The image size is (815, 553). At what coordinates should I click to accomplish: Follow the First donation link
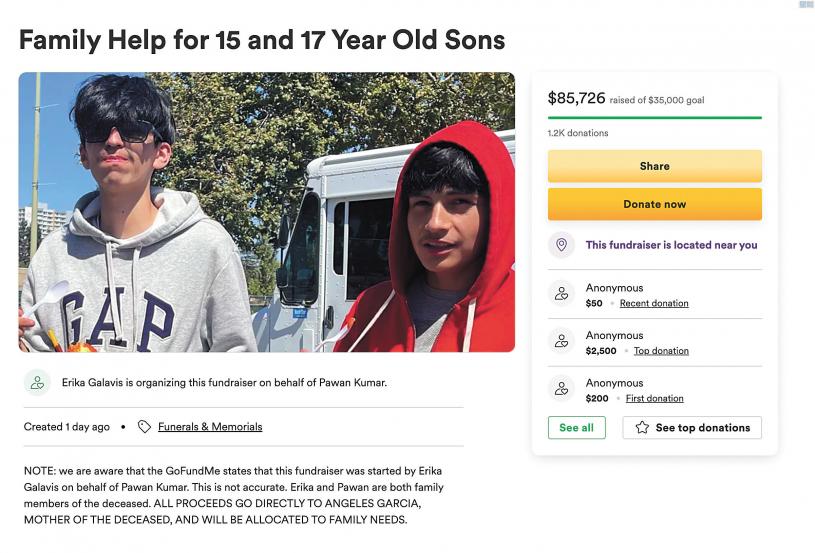[x=655, y=398]
